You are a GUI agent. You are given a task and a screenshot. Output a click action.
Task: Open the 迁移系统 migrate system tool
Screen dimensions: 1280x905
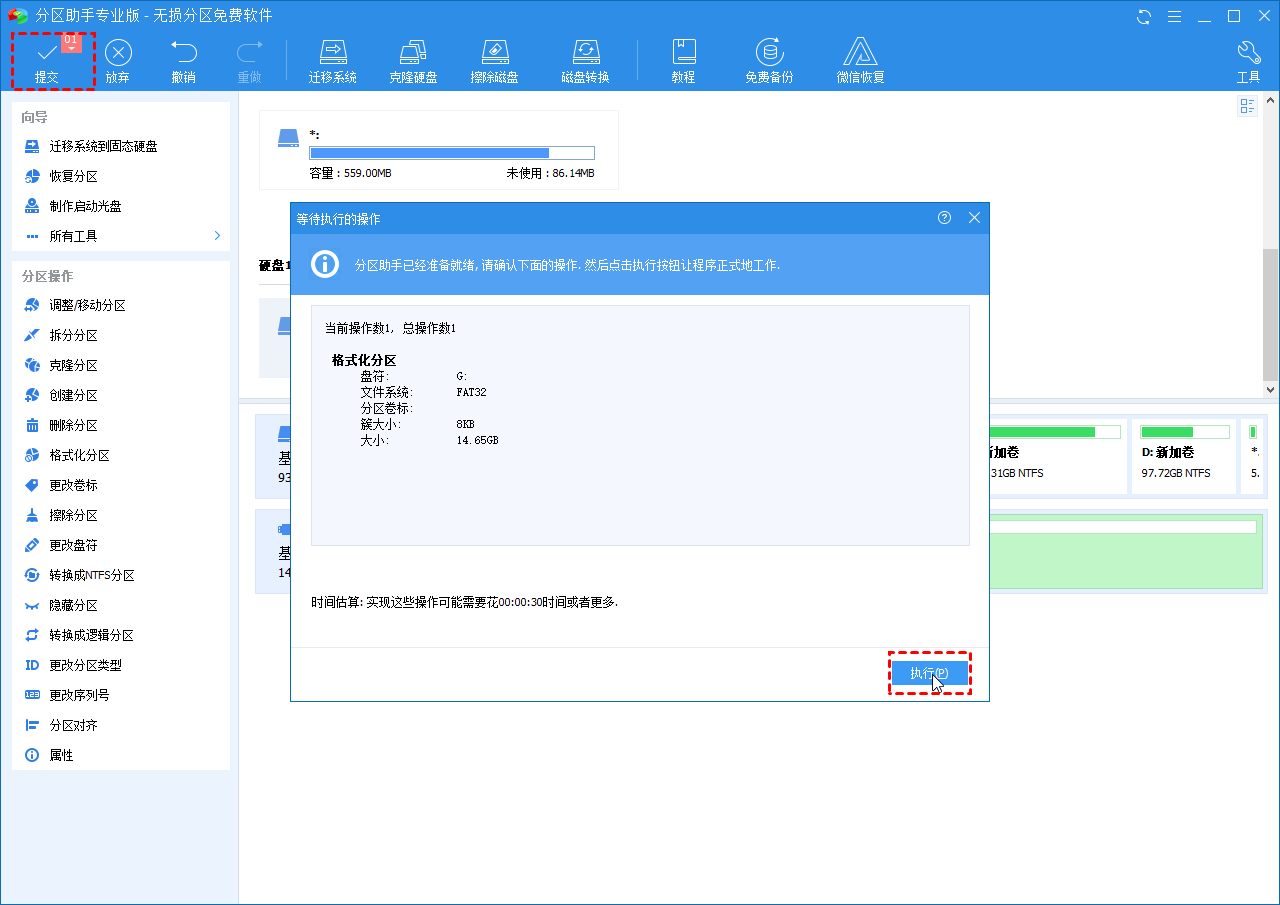pyautogui.click(x=333, y=58)
